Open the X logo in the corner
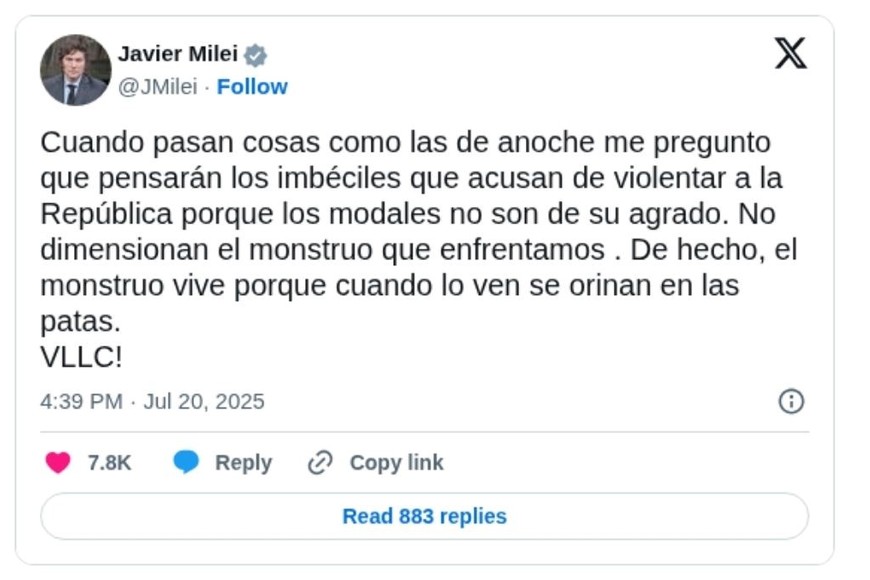 (x=790, y=53)
